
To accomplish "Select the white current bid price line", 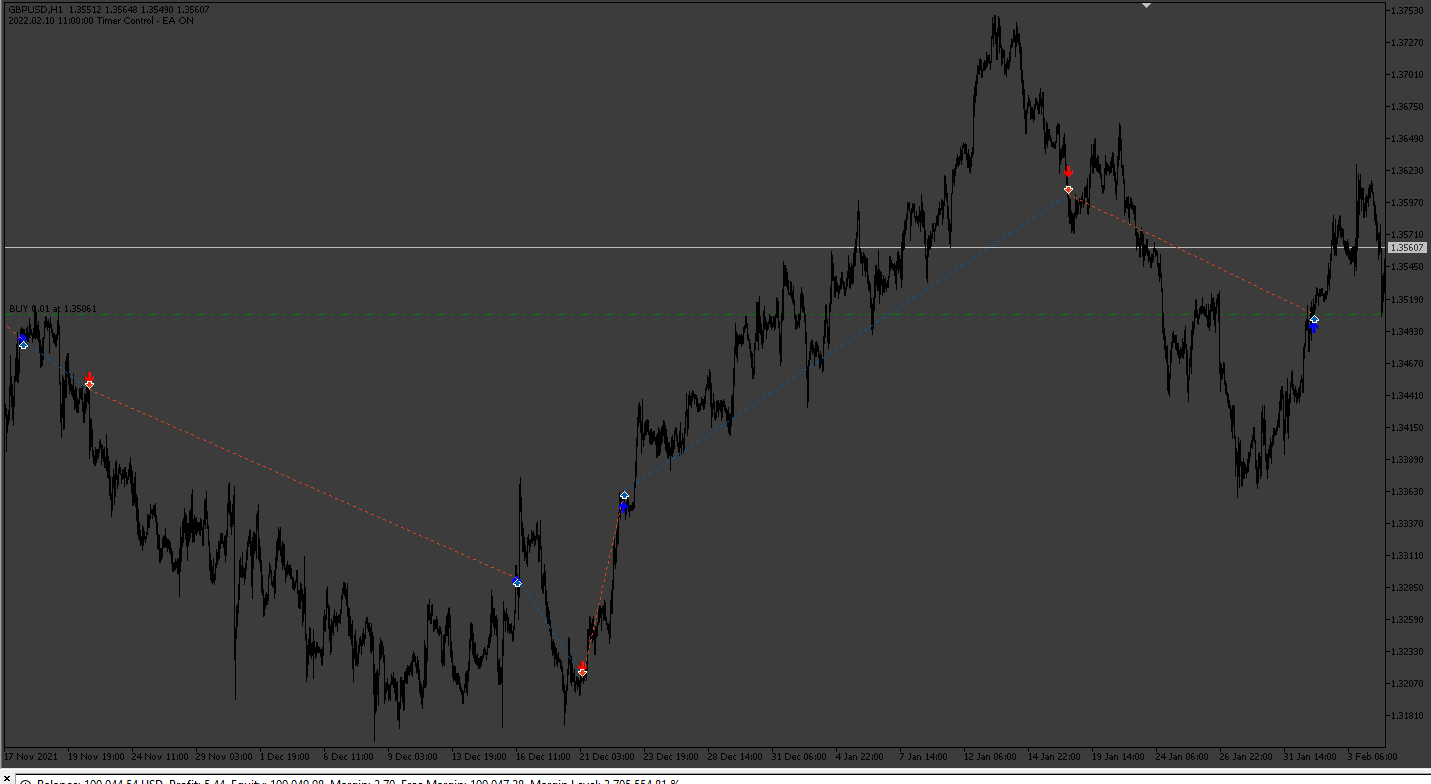I will pos(694,247).
